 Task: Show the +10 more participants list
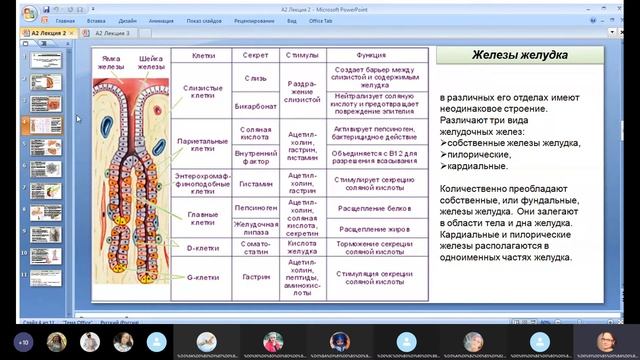point(23,342)
